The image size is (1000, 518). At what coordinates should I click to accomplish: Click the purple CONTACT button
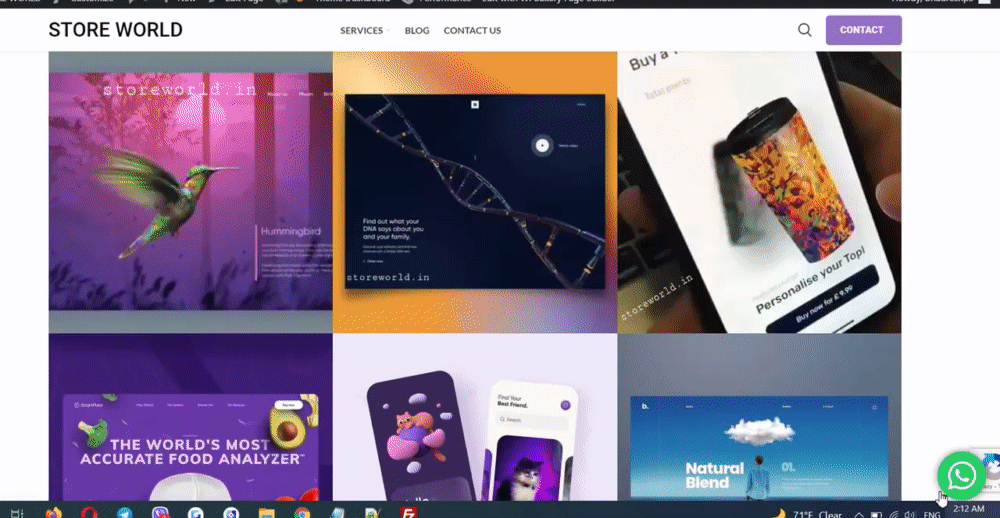(x=864, y=30)
